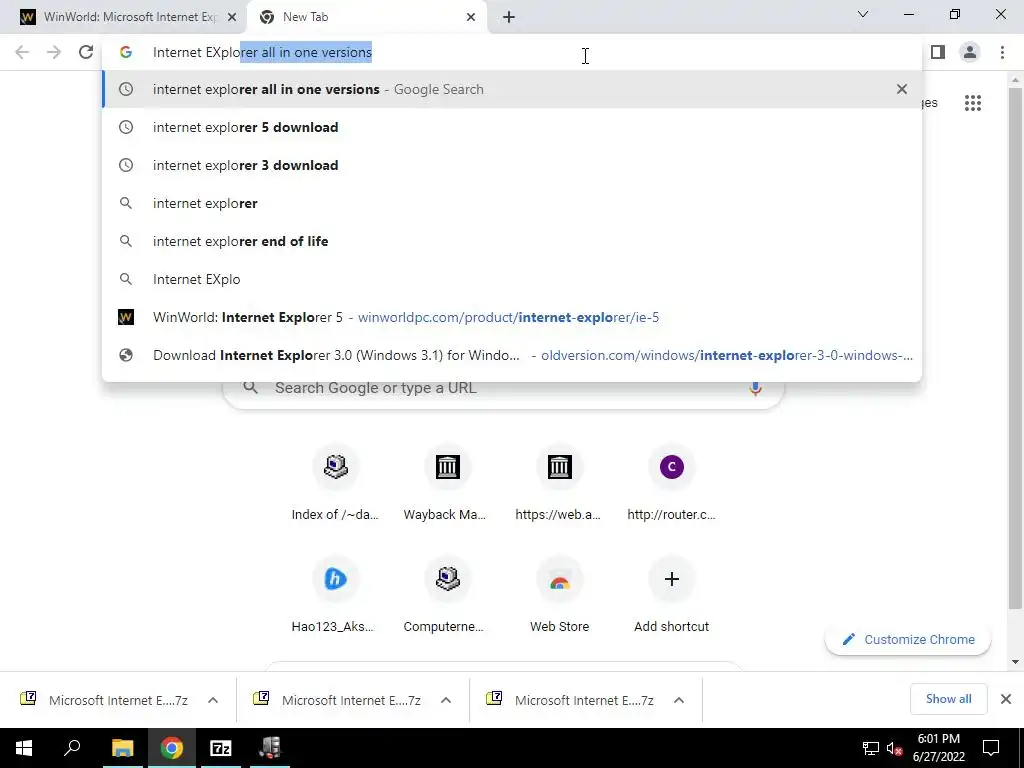The width and height of the screenshot is (1024, 768).
Task: Click the network tray icon
Action: [871, 748]
